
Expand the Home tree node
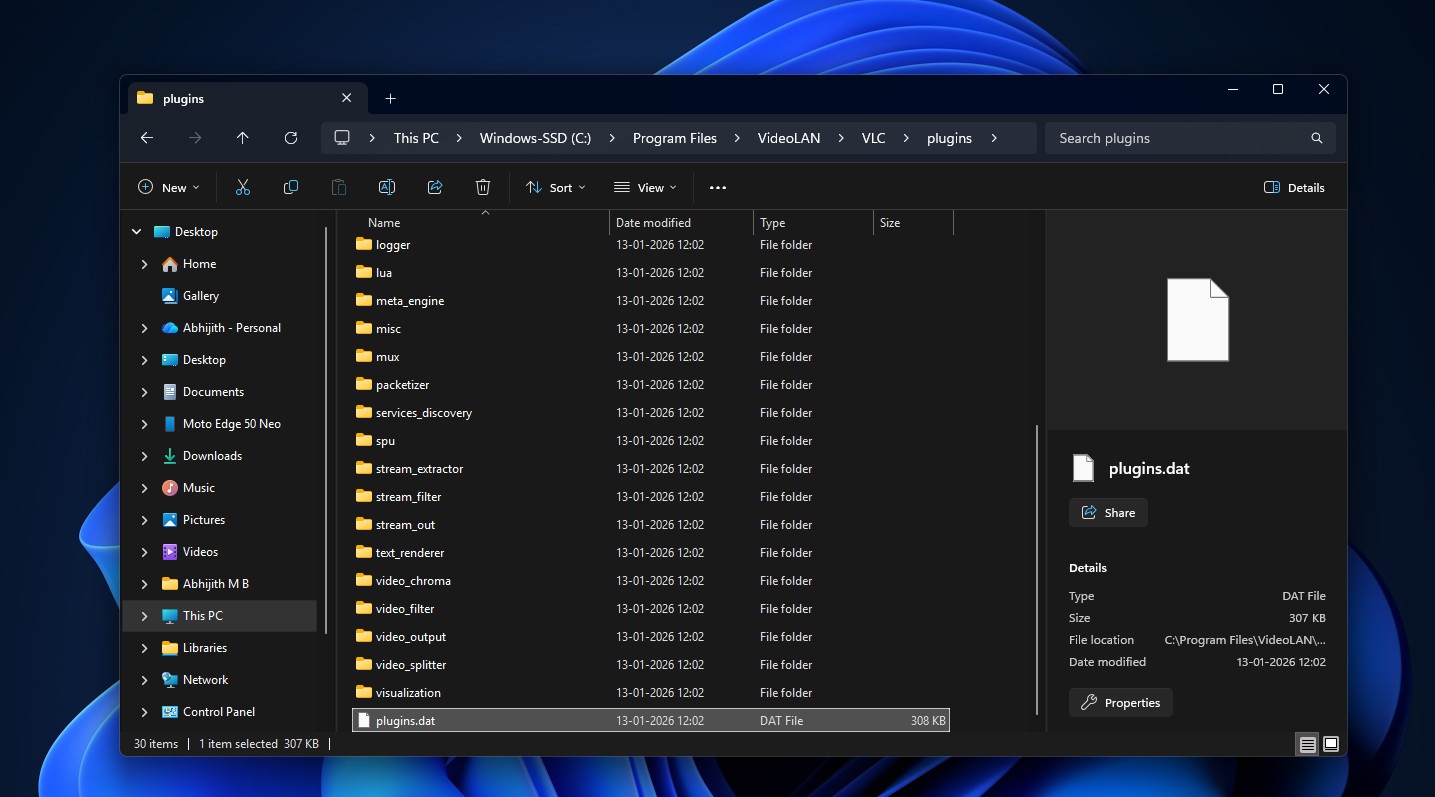(145, 264)
